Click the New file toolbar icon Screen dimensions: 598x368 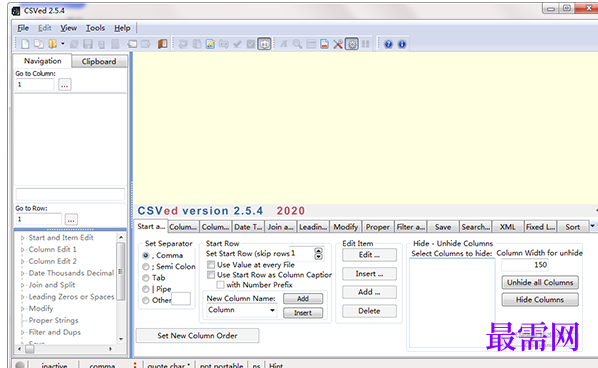[x=25, y=44]
